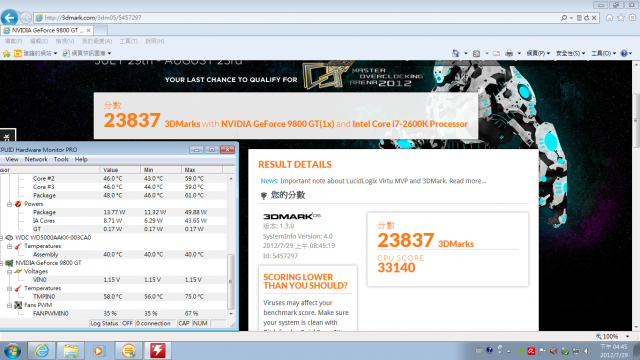Click the taskbar clock showing 04:45

(x=614, y=351)
